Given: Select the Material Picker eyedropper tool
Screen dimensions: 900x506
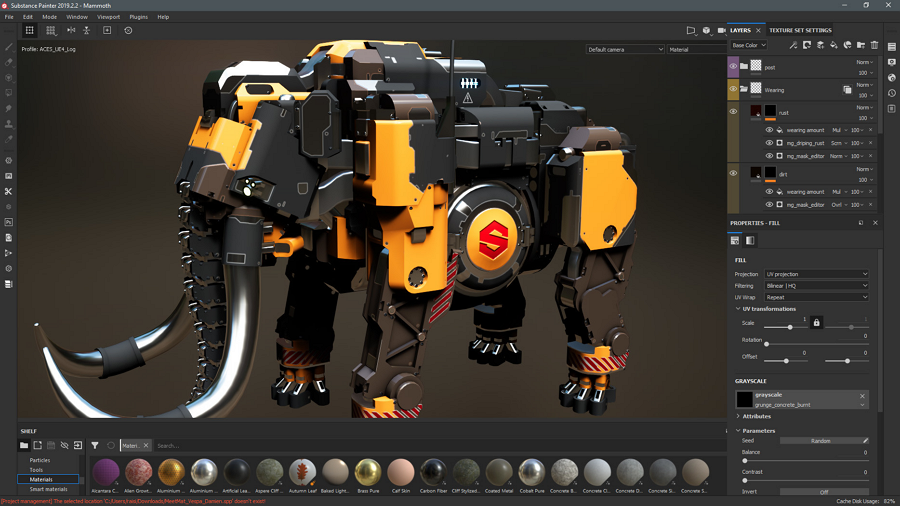Looking at the screenshot, I should (9, 139).
